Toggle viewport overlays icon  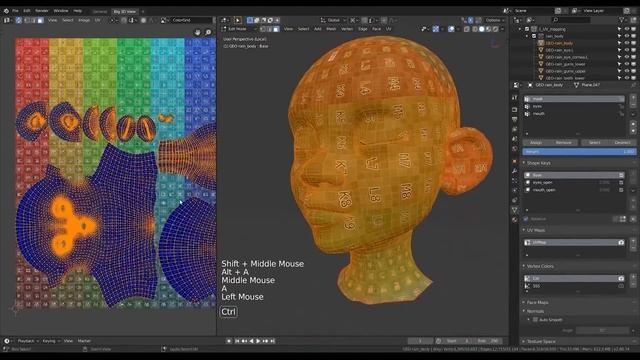point(451,29)
